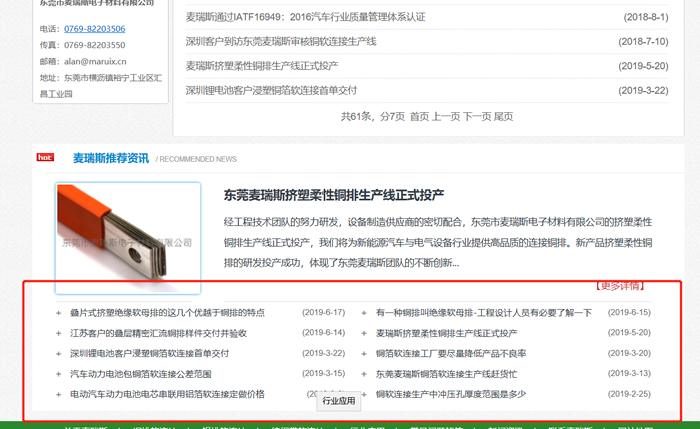700x429 pixels.
Task: Click the 共61条，分7页 pagination summary
Action: click(373, 117)
